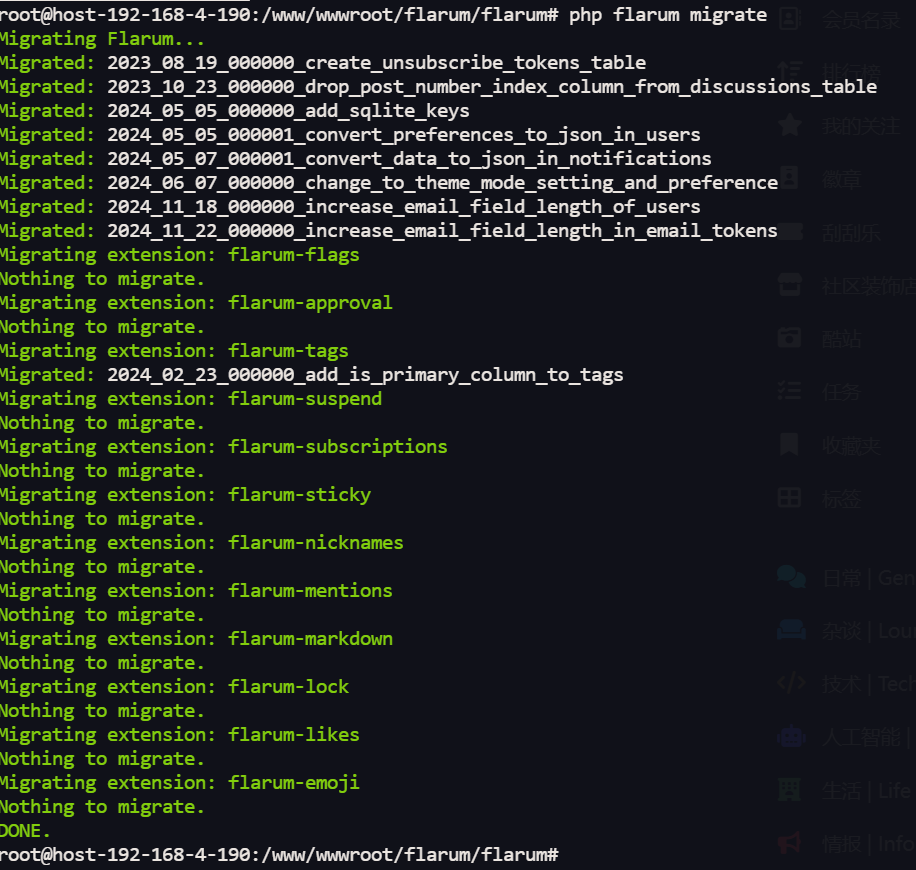The height and width of the screenshot is (870, 916).
Task: Click the robot icon beside 人工智能
Action: (792, 736)
